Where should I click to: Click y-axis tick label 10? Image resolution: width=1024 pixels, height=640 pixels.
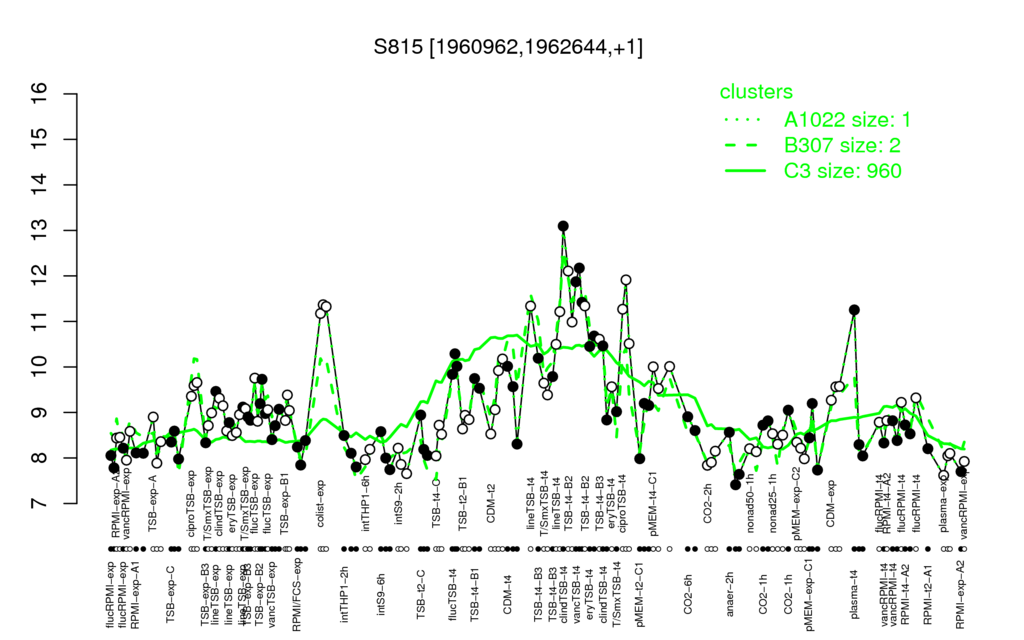tap(40, 367)
